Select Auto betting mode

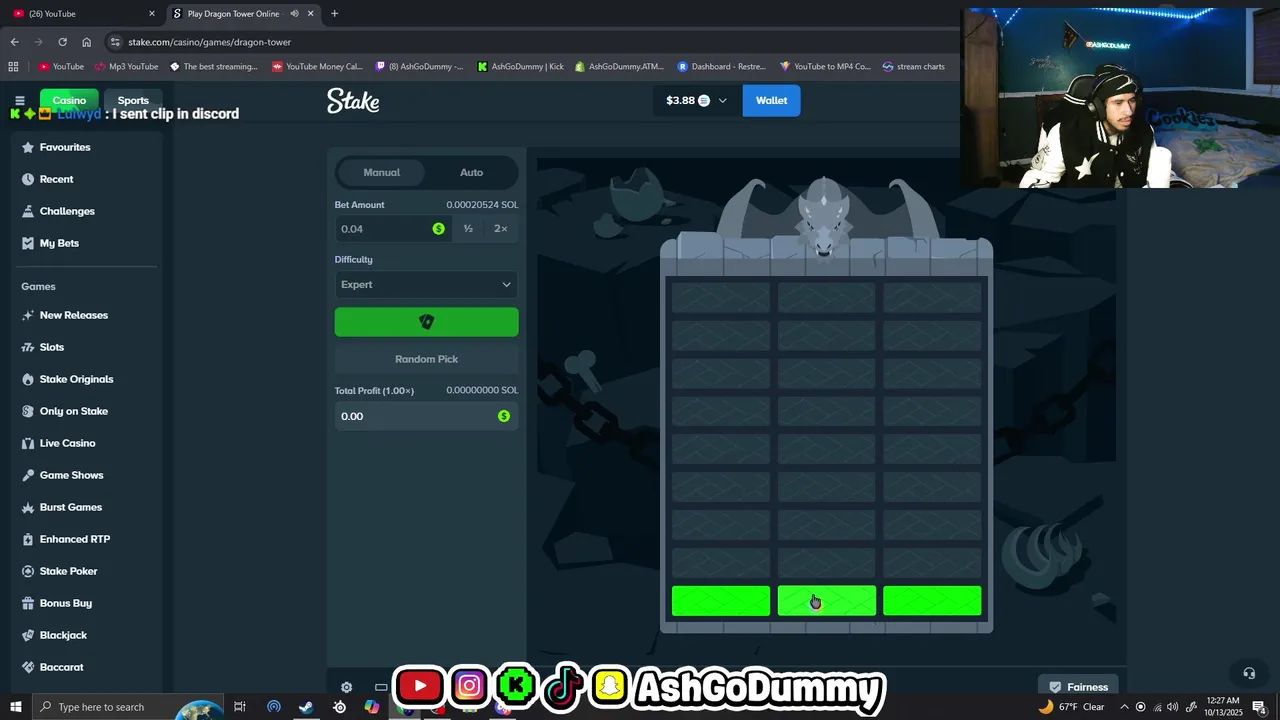coord(471,172)
